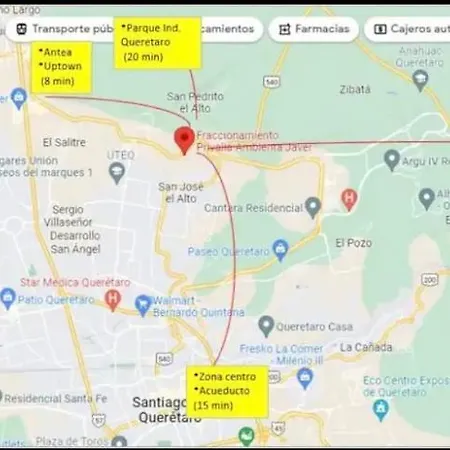Viewport: 450px width, 450px height.
Task: Filter map by Transporte público
Action: click(x=60, y=29)
